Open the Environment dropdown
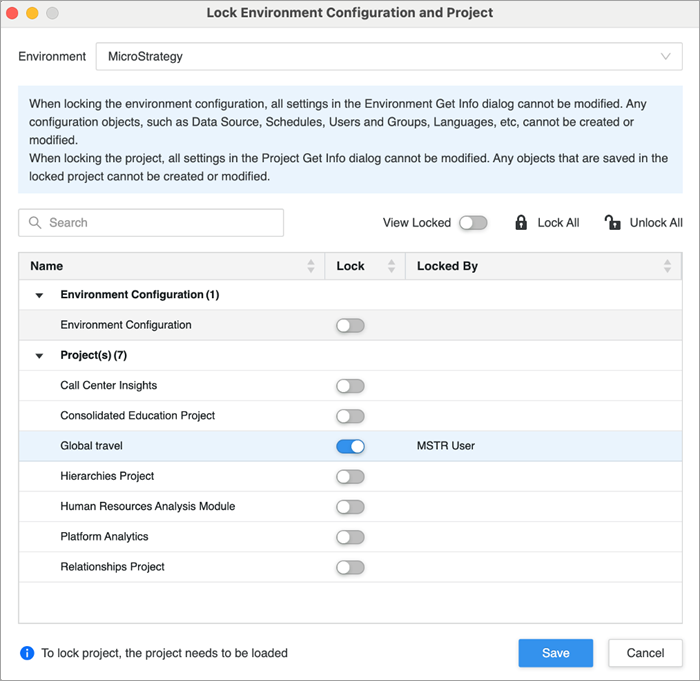The height and width of the screenshot is (681, 700). [x=388, y=57]
